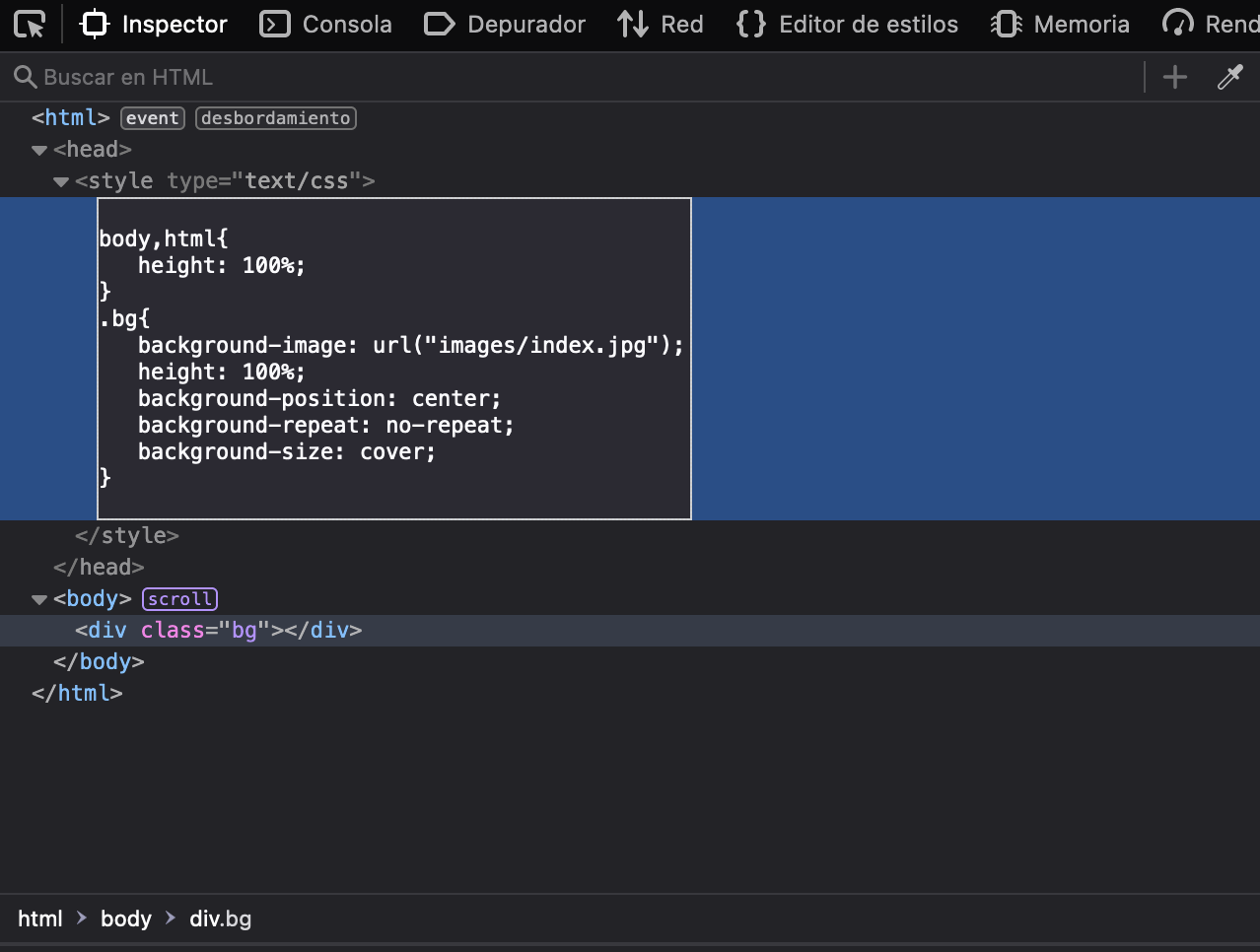Activate the element picker tool

31,24
